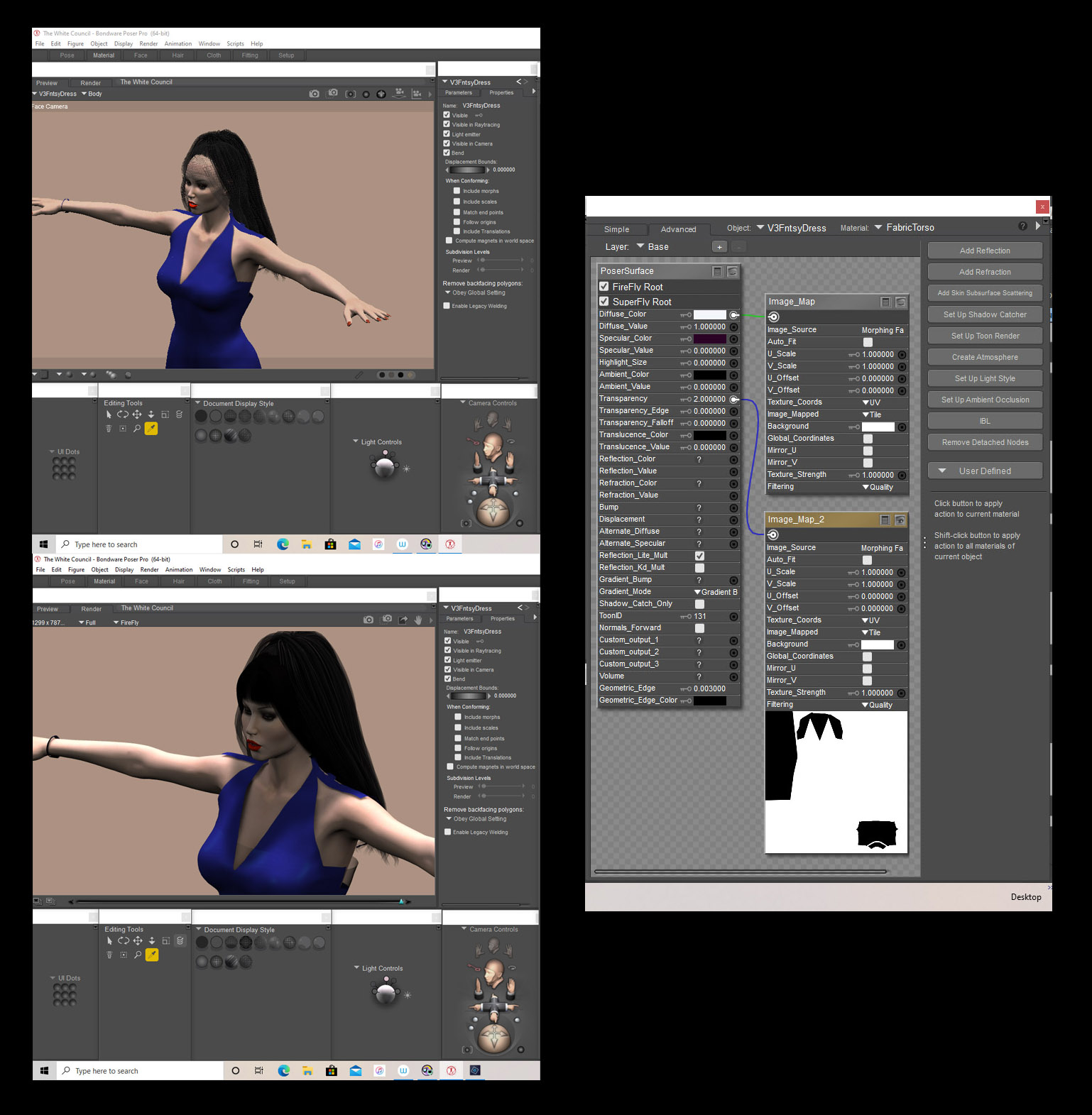Open the FireFly render engine dropdown
Screen dimensions: 1092x1115
click(x=126, y=622)
